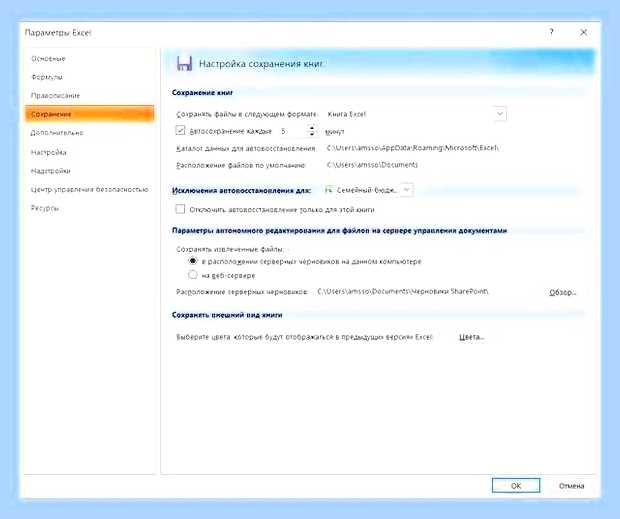Click the autosave minutes input field

[293, 131]
